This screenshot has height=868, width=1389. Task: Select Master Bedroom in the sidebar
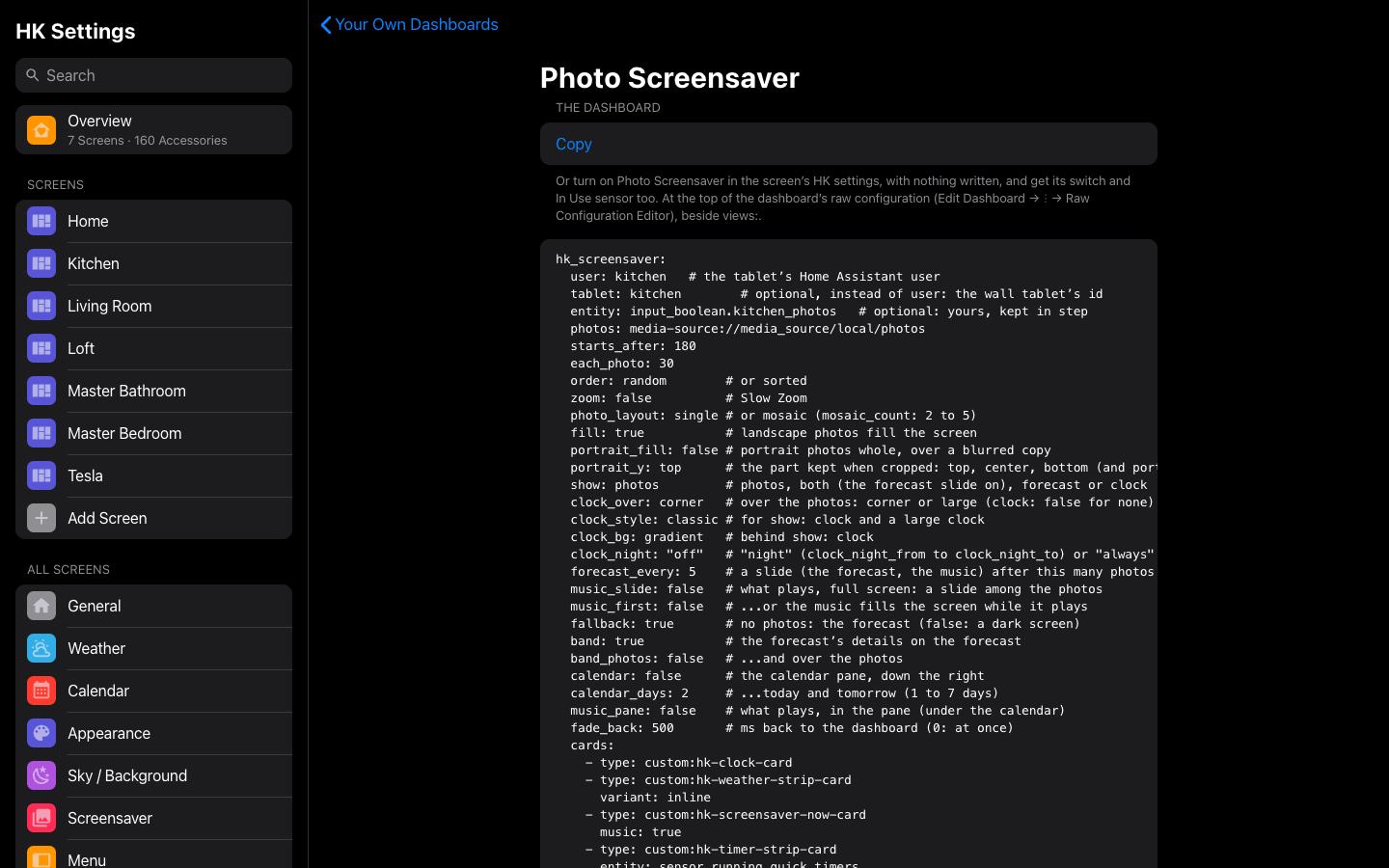(153, 433)
